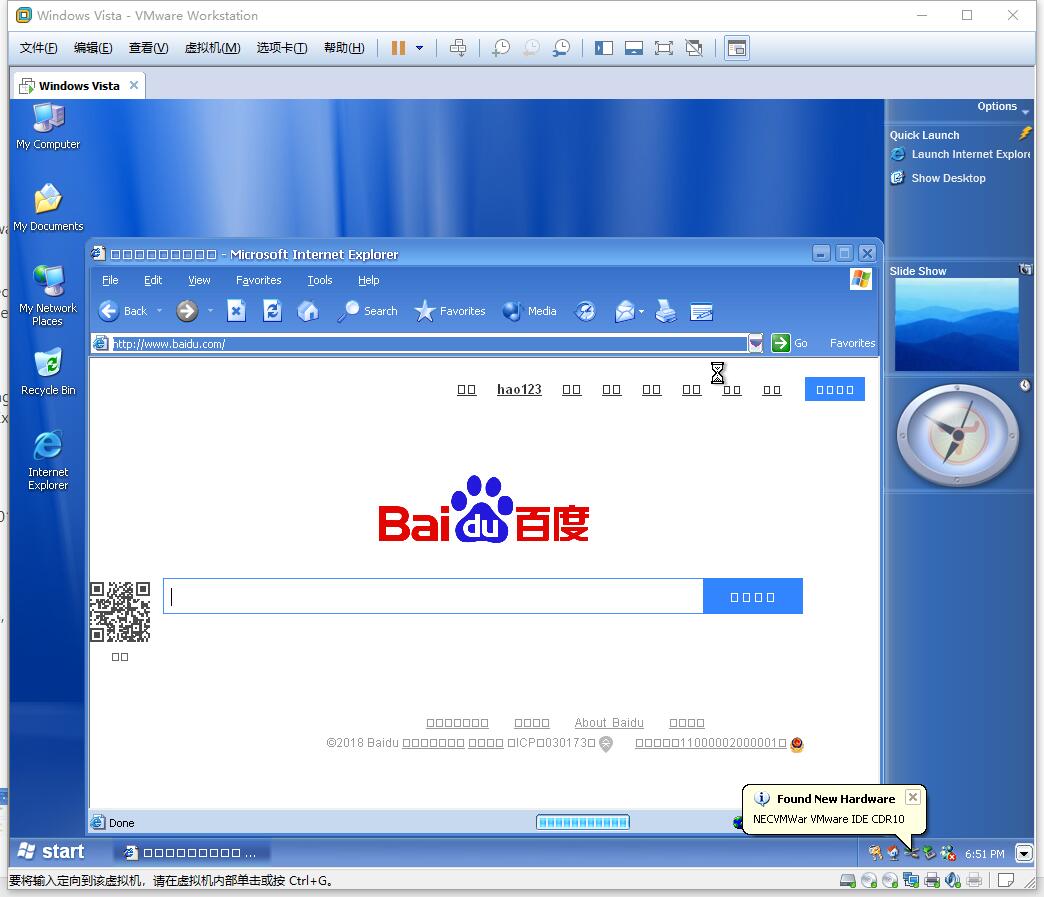Click Launch Internet Explorer in Quick Launch
Screen dimensions: 1044x897
961,154
